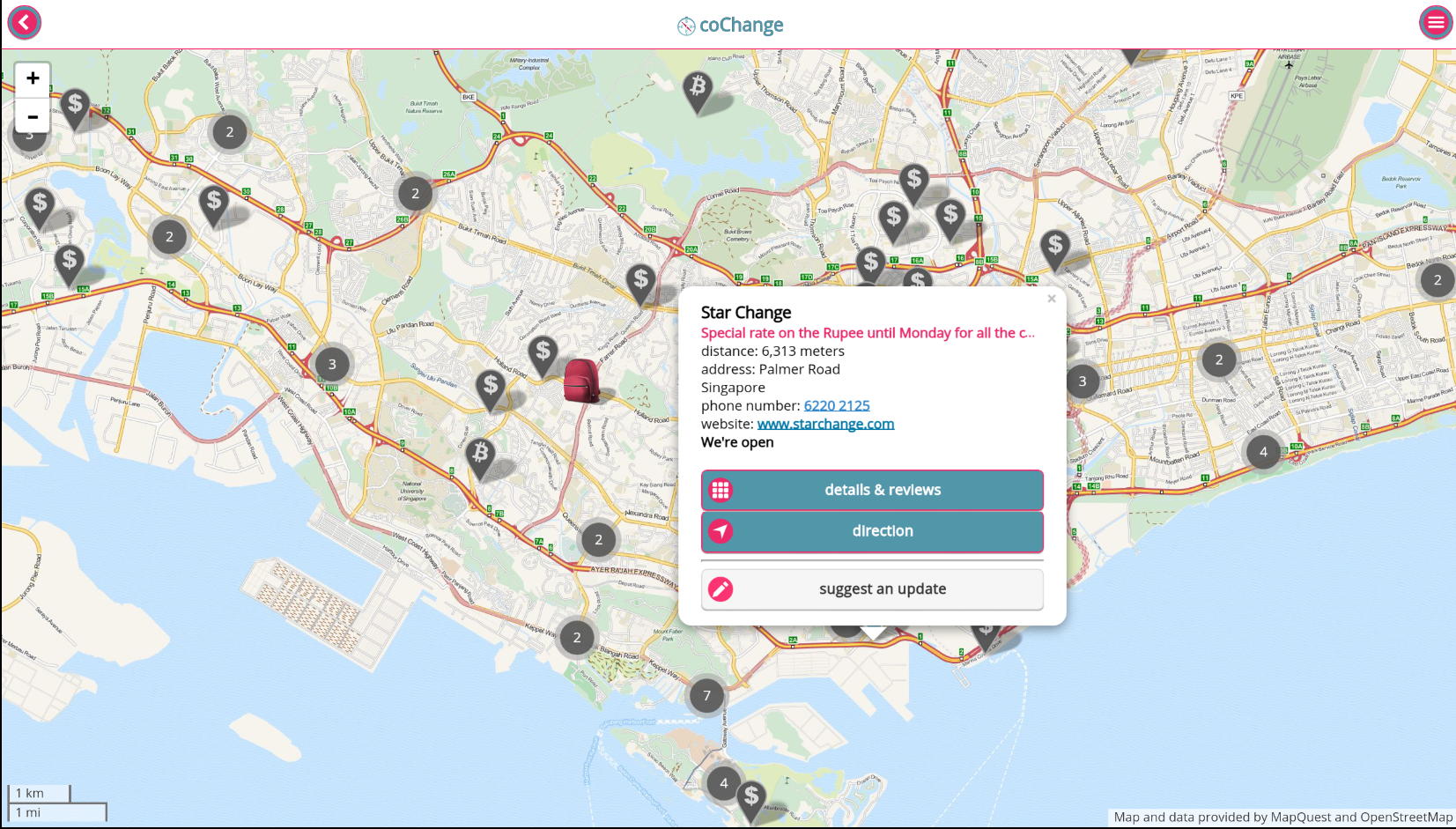Get directions with the direction button
Image resolution: width=1456 pixels, height=829 pixels.
click(x=872, y=531)
